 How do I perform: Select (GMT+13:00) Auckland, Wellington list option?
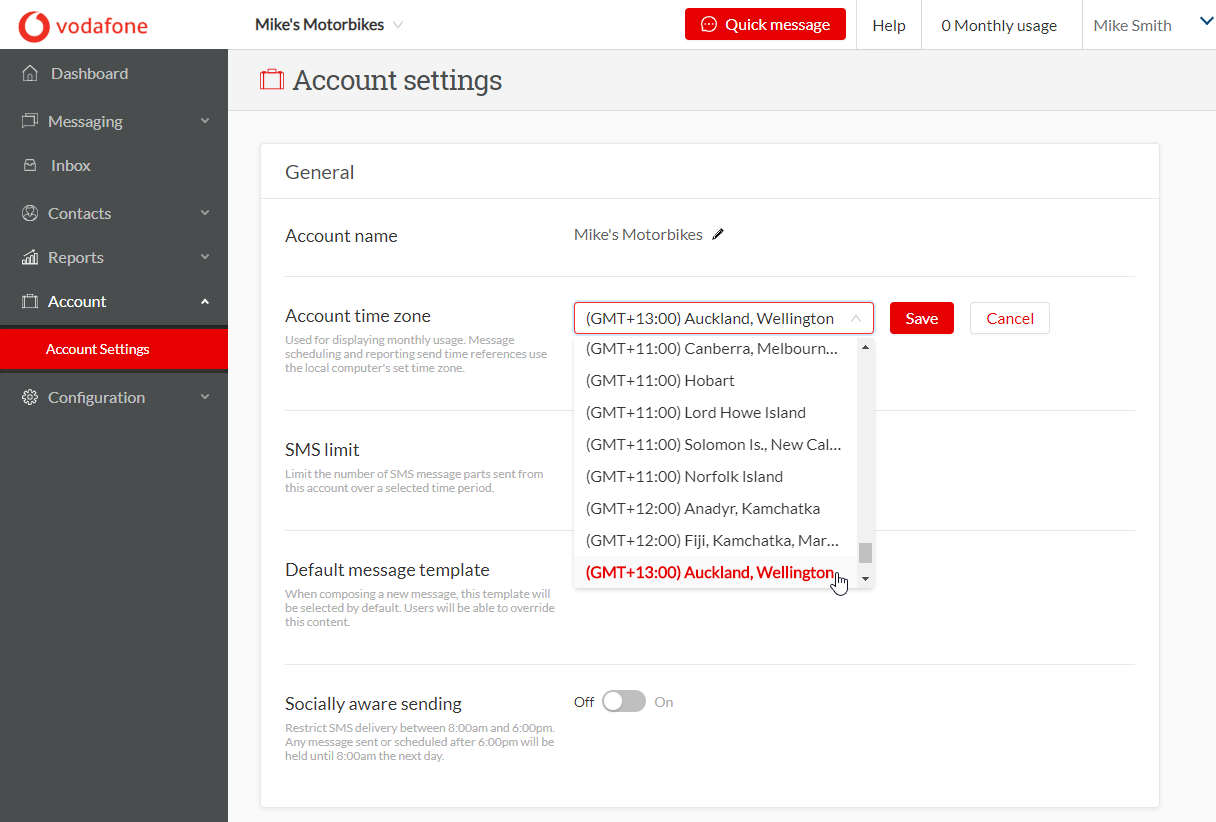pyautogui.click(x=716, y=572)
